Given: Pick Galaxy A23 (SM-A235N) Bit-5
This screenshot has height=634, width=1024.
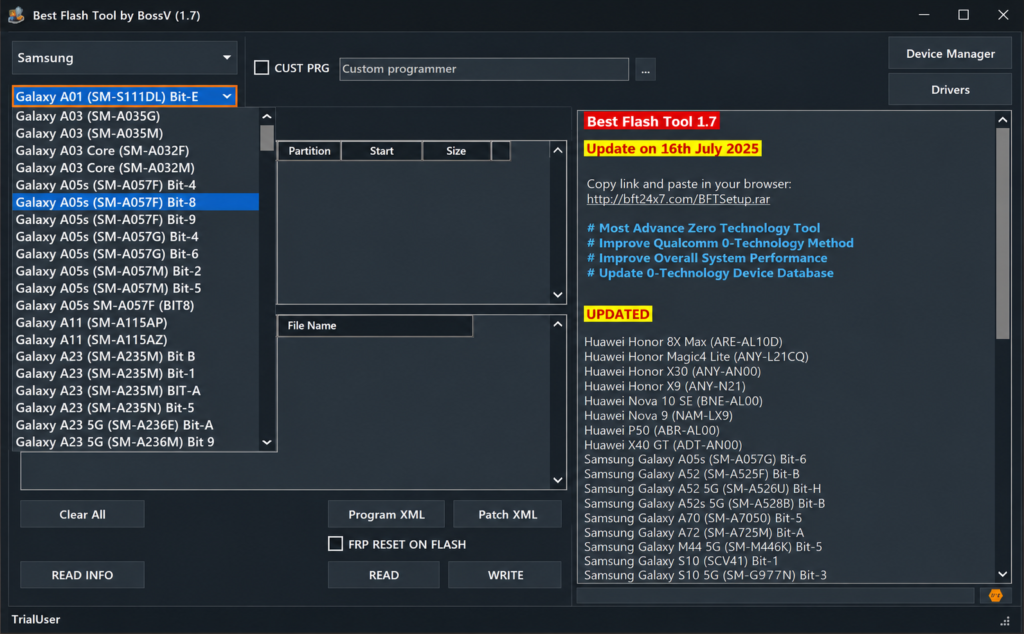Looking at the screenshot, I should (136, 408).
